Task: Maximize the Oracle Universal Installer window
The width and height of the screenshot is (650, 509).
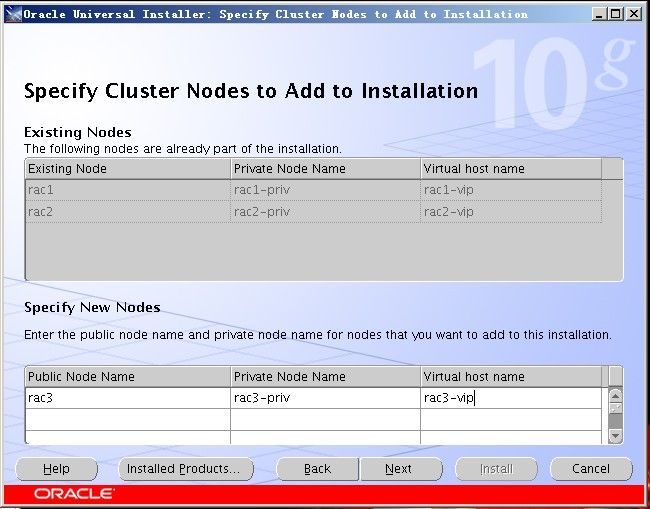Action: tap(616, 14)
